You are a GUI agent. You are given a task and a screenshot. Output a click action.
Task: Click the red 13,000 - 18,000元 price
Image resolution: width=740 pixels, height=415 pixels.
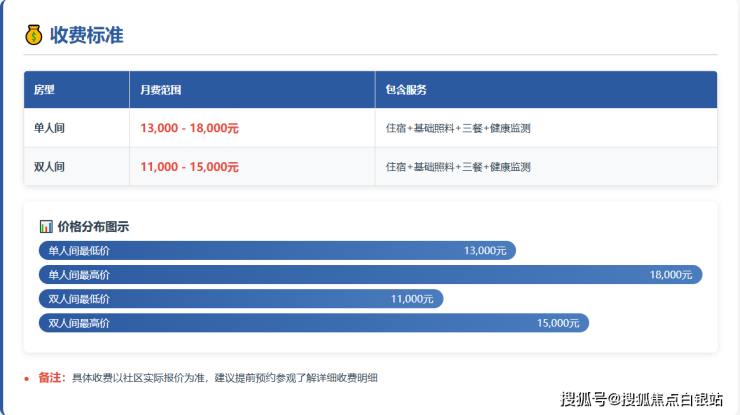189,128
